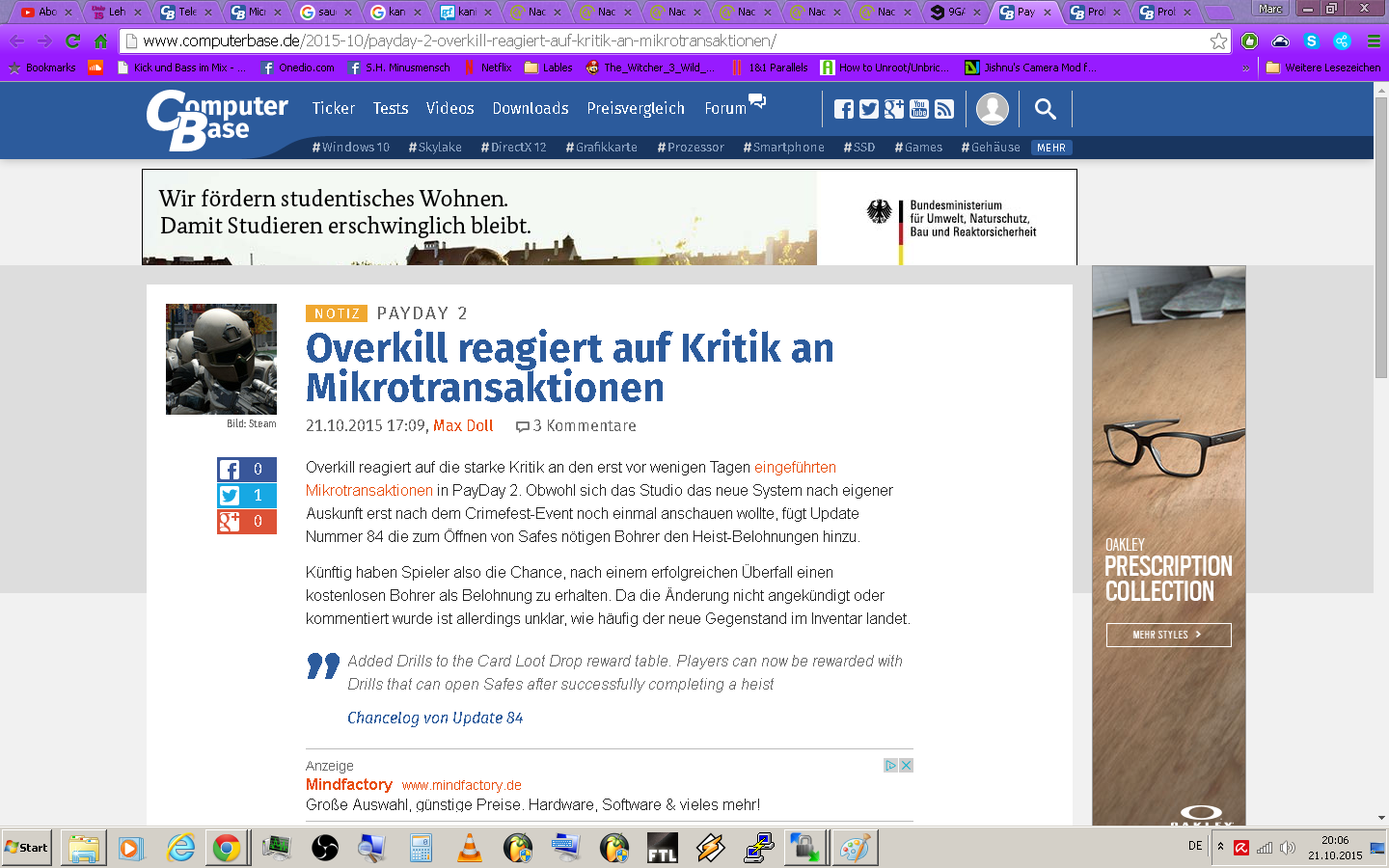Open FTL game from taskbar

click(x=663, y=848)
